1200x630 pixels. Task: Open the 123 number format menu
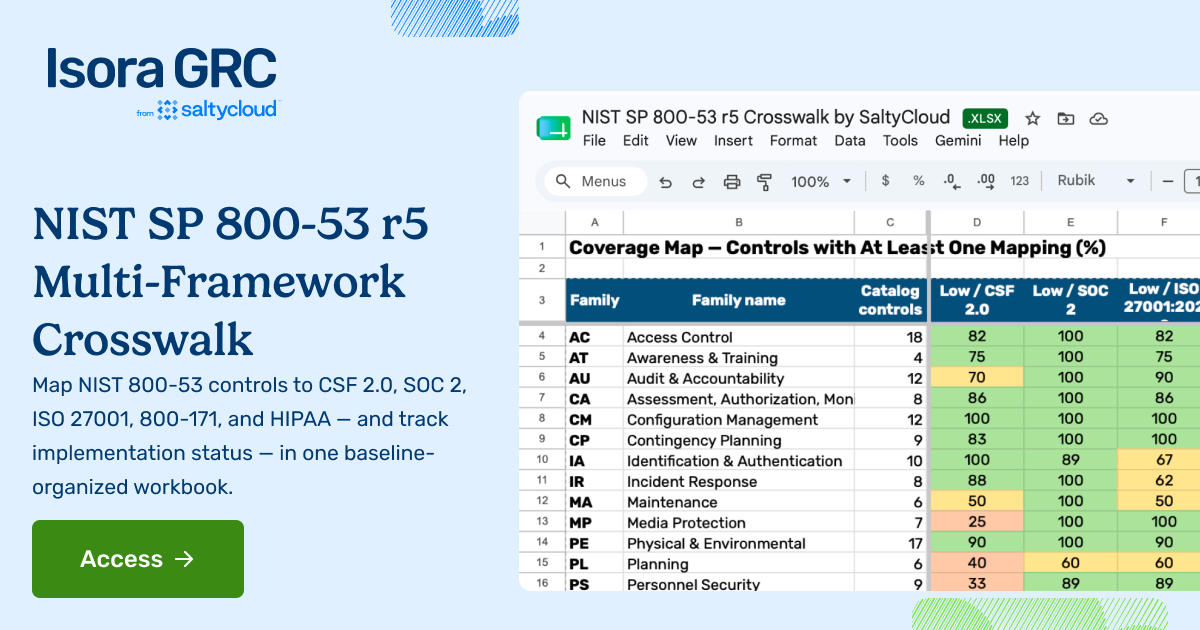[1019, 181]
